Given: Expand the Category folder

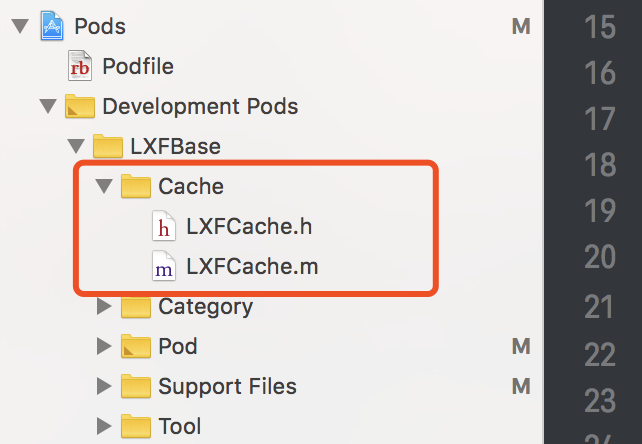Looking at the screenshot, I should coord(104,306).
